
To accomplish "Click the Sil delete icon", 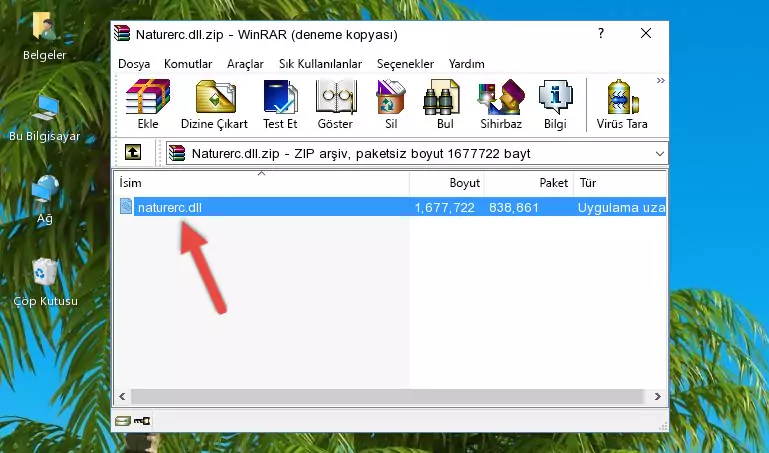I will click(391, 104).
